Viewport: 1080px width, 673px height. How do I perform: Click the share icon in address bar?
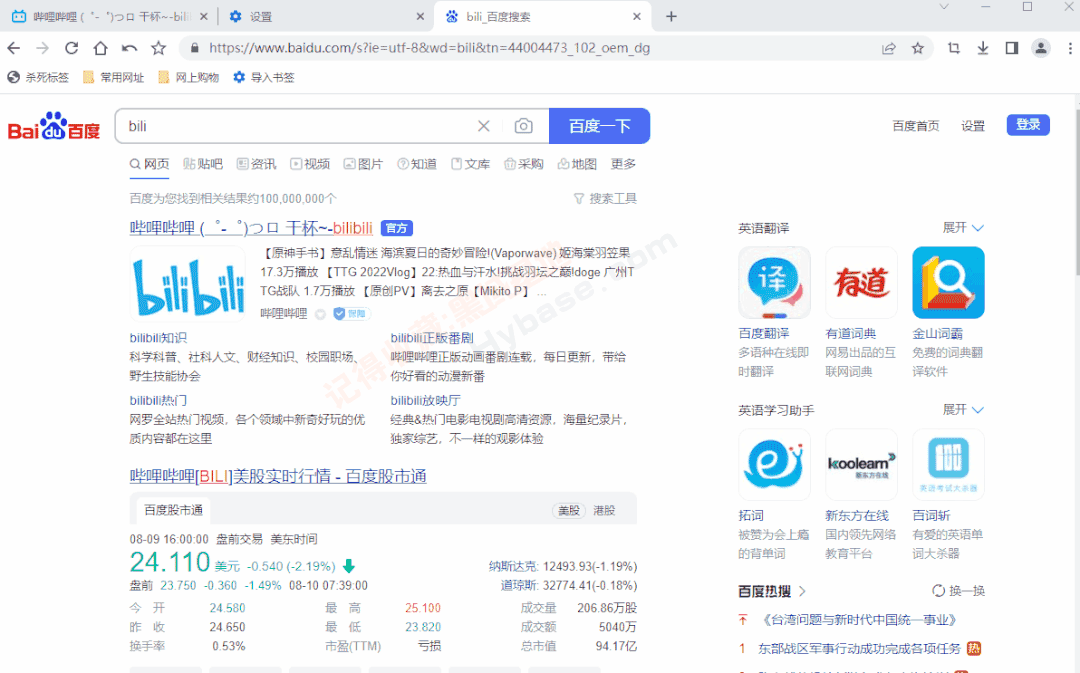[889, 48]
